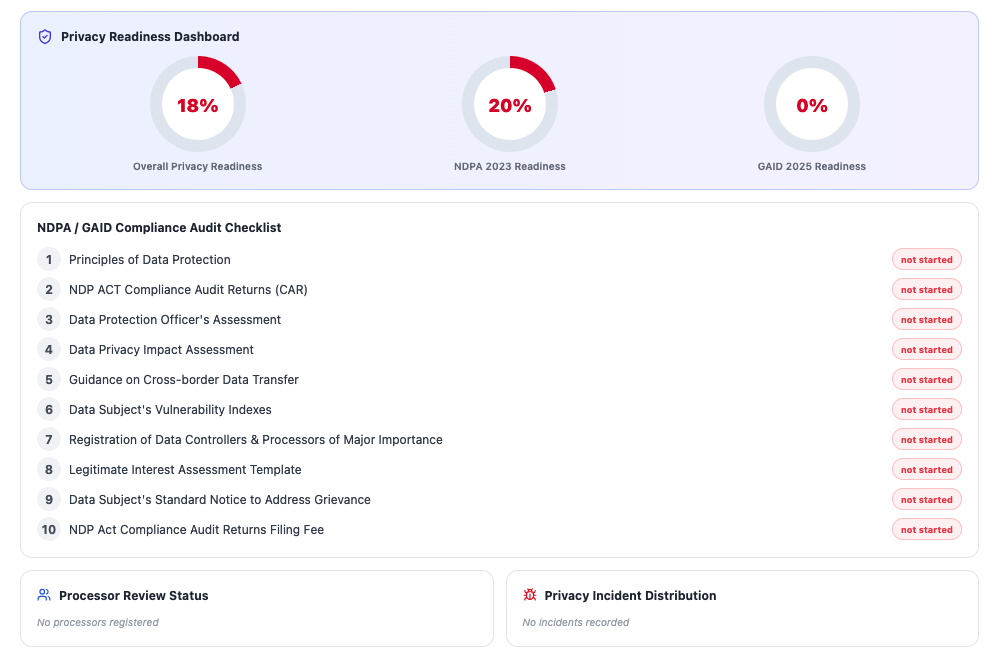Click number badge 4 in the audit checklist
Screen dimensions: 1002x658
pos(49,350)
